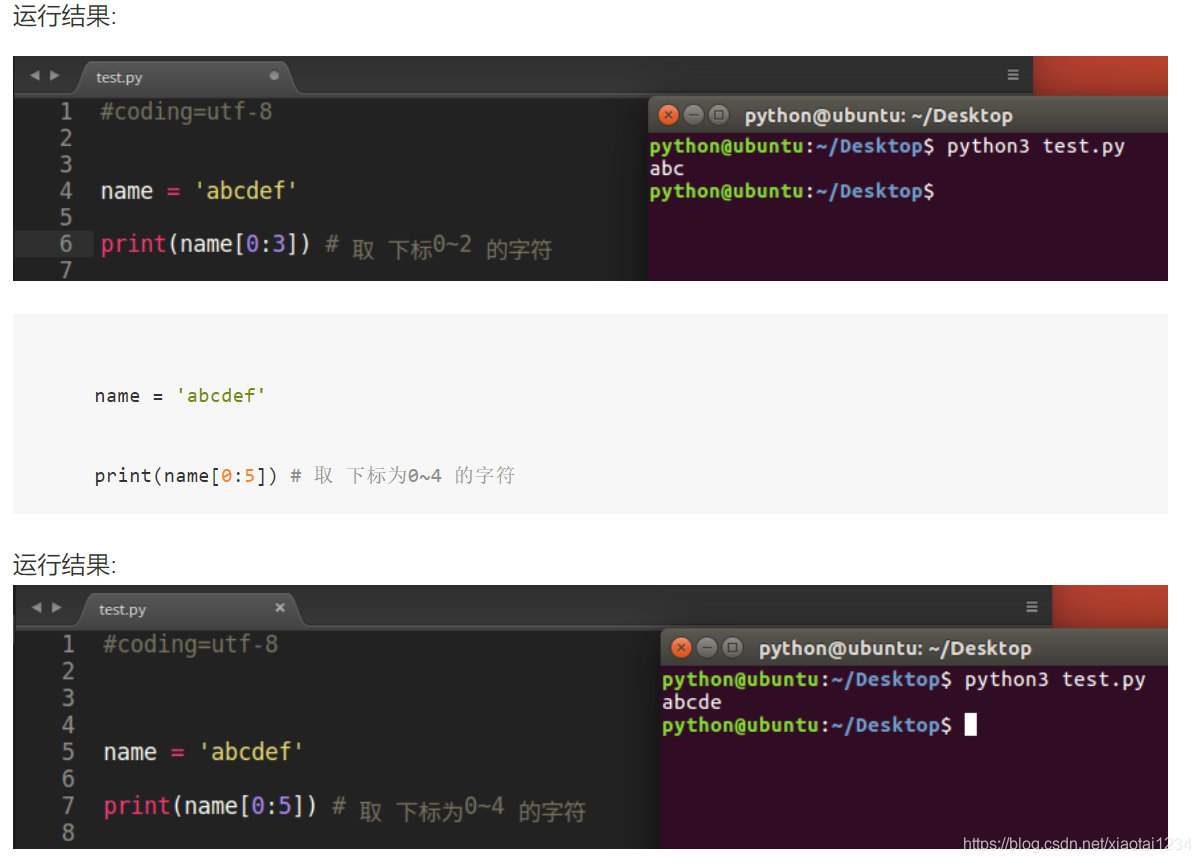Viewport: 1201px width, 863px height.
Task: Open hamburger menu in the name[0:3] editor
Action: tap(1013, 75)
